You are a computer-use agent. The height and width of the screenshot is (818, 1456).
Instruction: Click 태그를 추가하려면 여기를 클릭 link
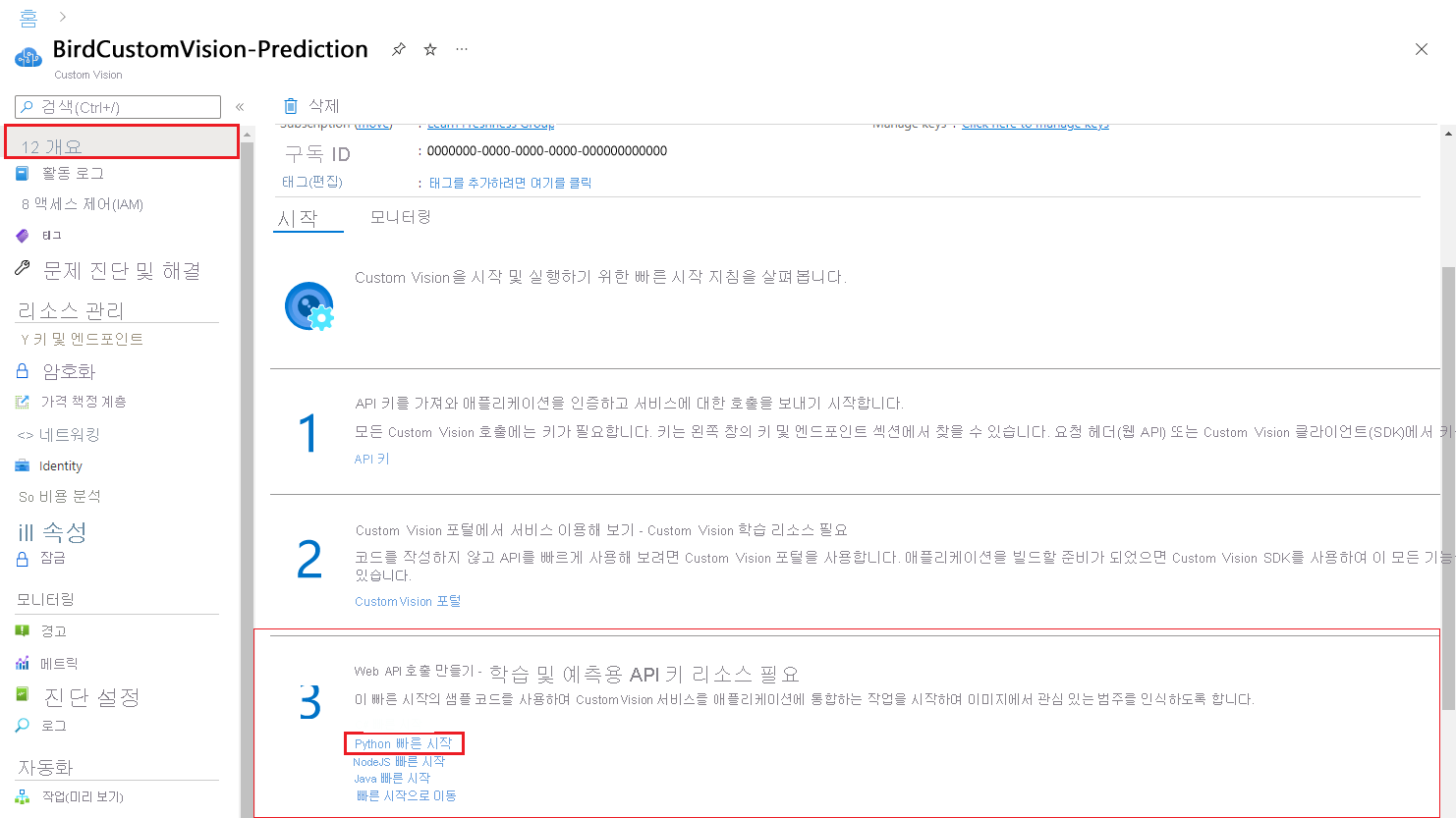click(x=511, y=184)
